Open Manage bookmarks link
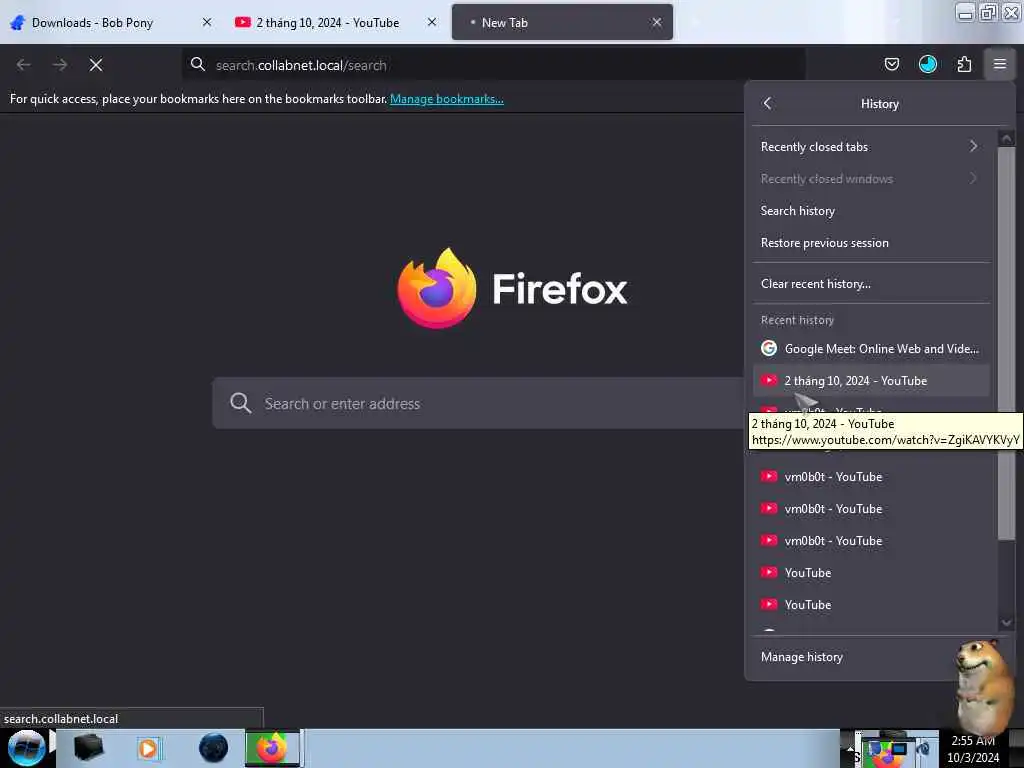This screenshot has height=768, width=1024. [x=447, y=99]
